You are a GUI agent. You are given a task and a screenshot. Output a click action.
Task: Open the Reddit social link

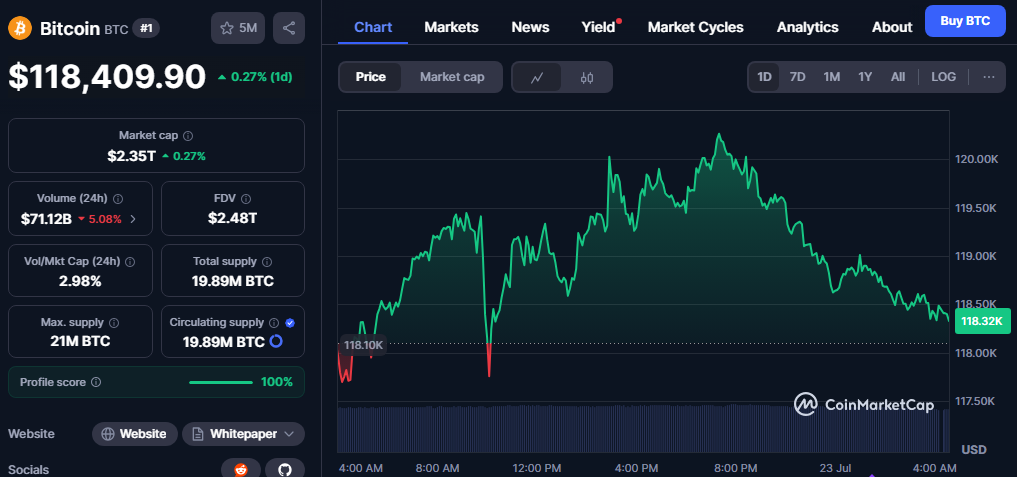click(x=241, y=469)
